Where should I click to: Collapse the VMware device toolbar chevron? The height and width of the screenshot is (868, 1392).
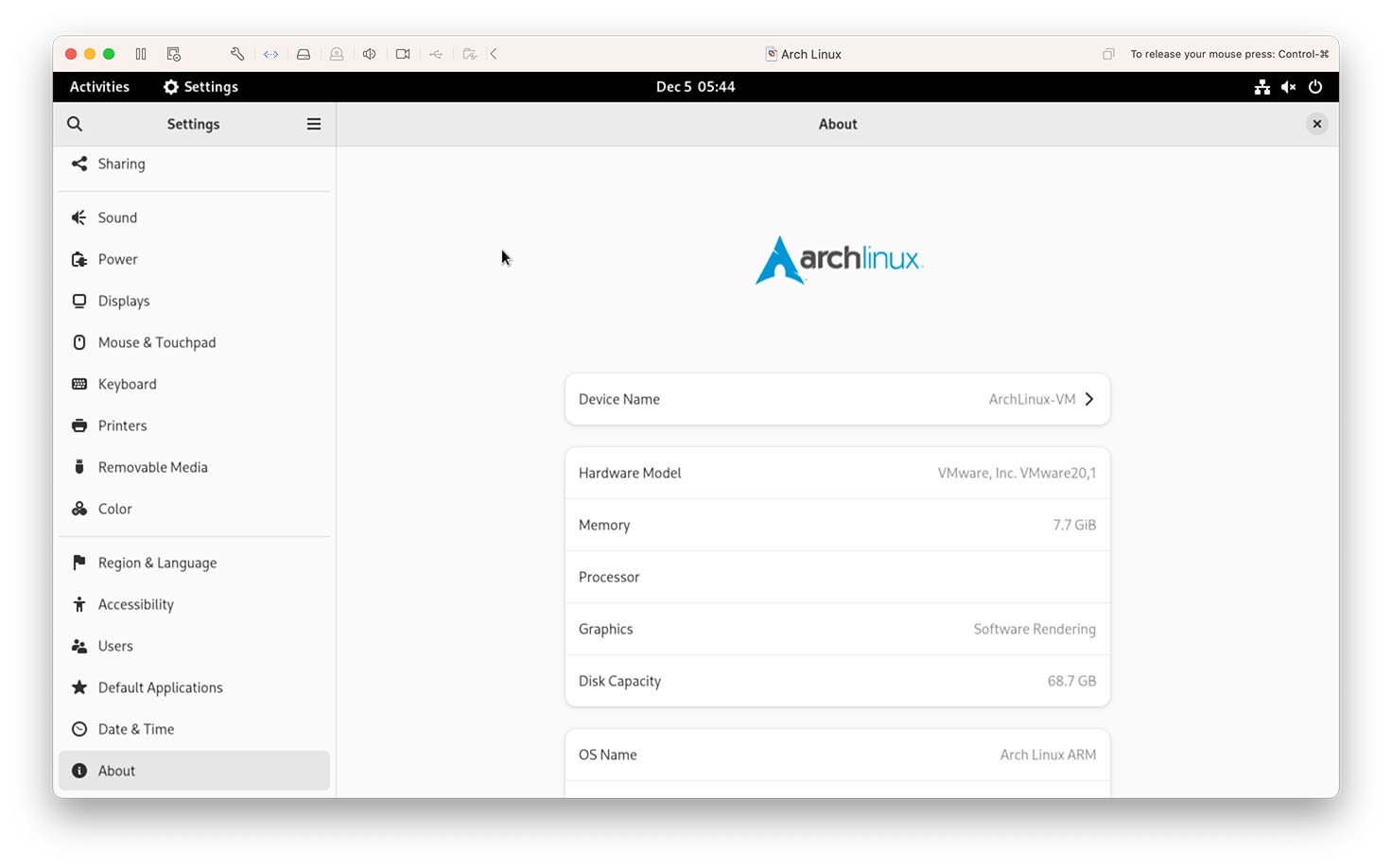coord(494,54)
